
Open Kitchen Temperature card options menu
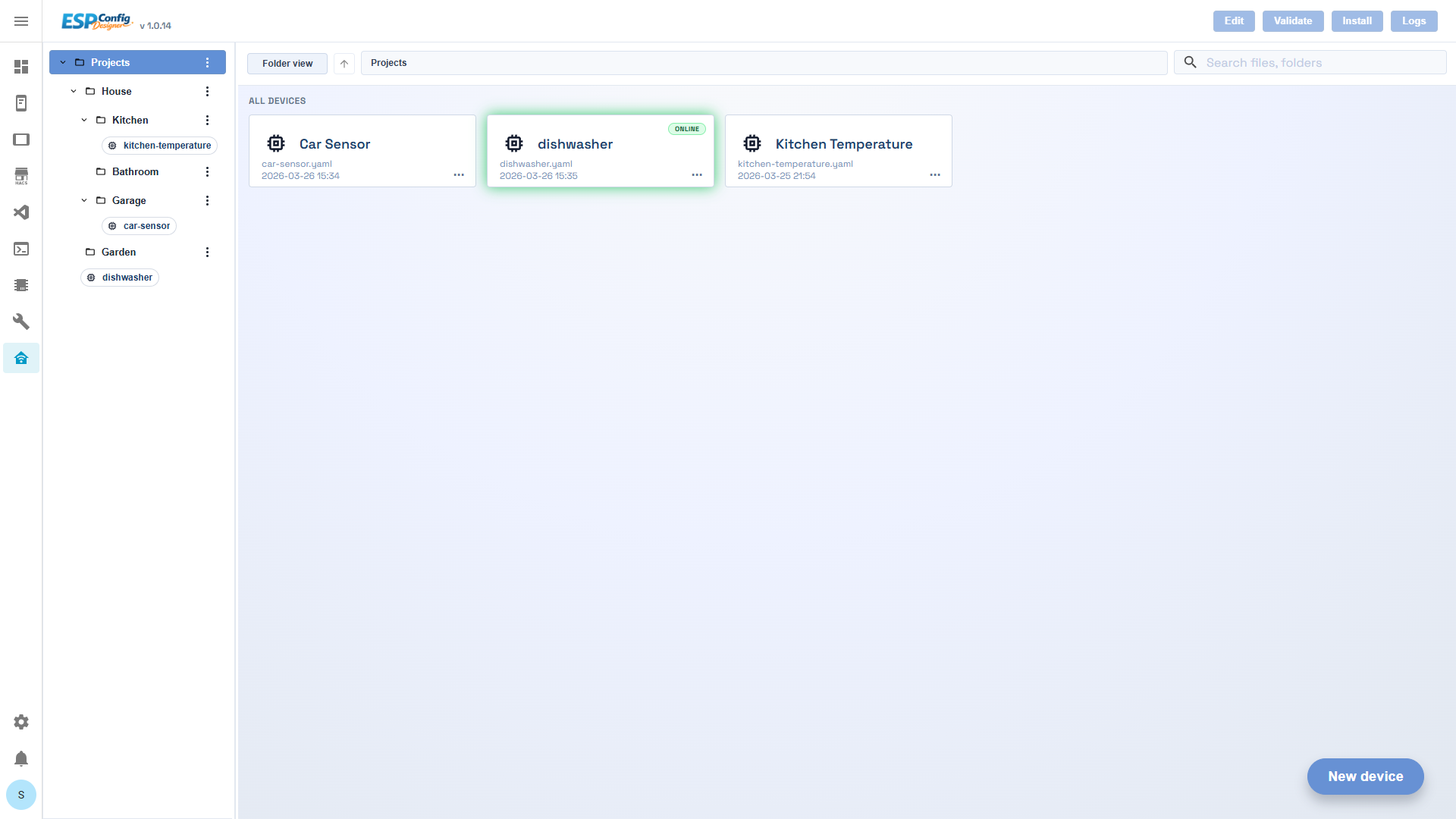click(935, 175)
